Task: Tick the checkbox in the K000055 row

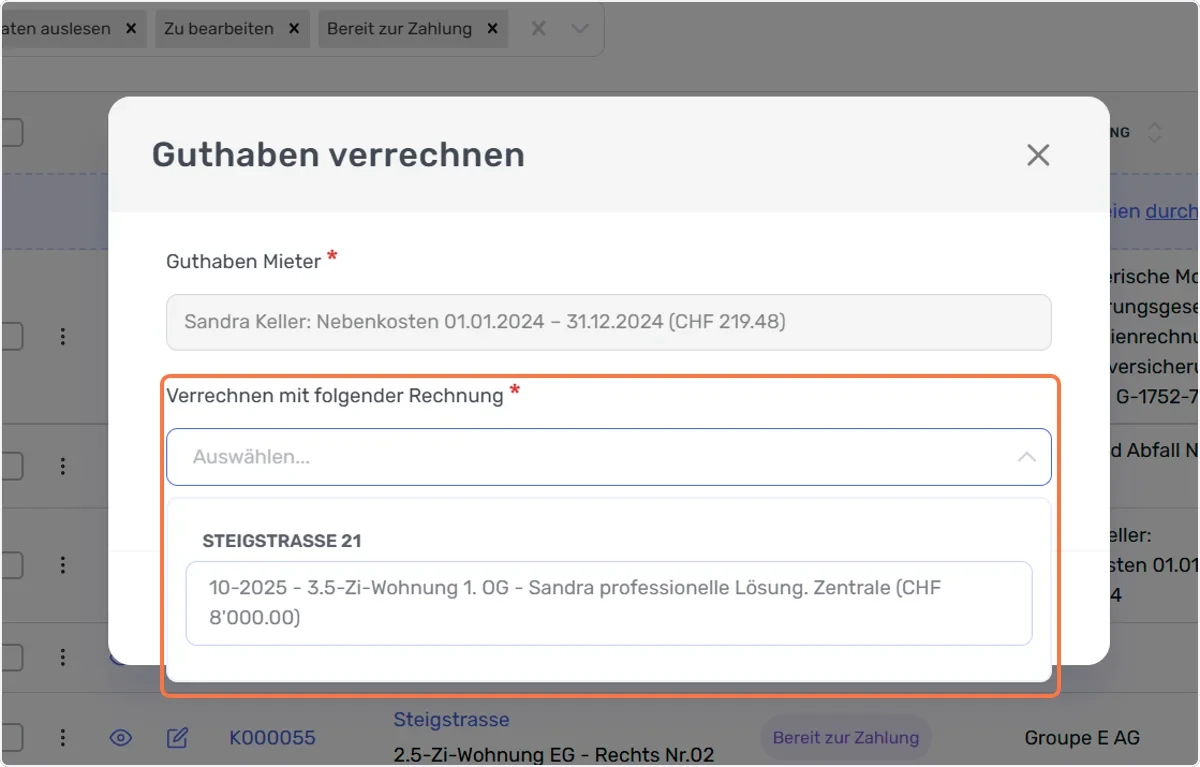Action: (11, 738)
